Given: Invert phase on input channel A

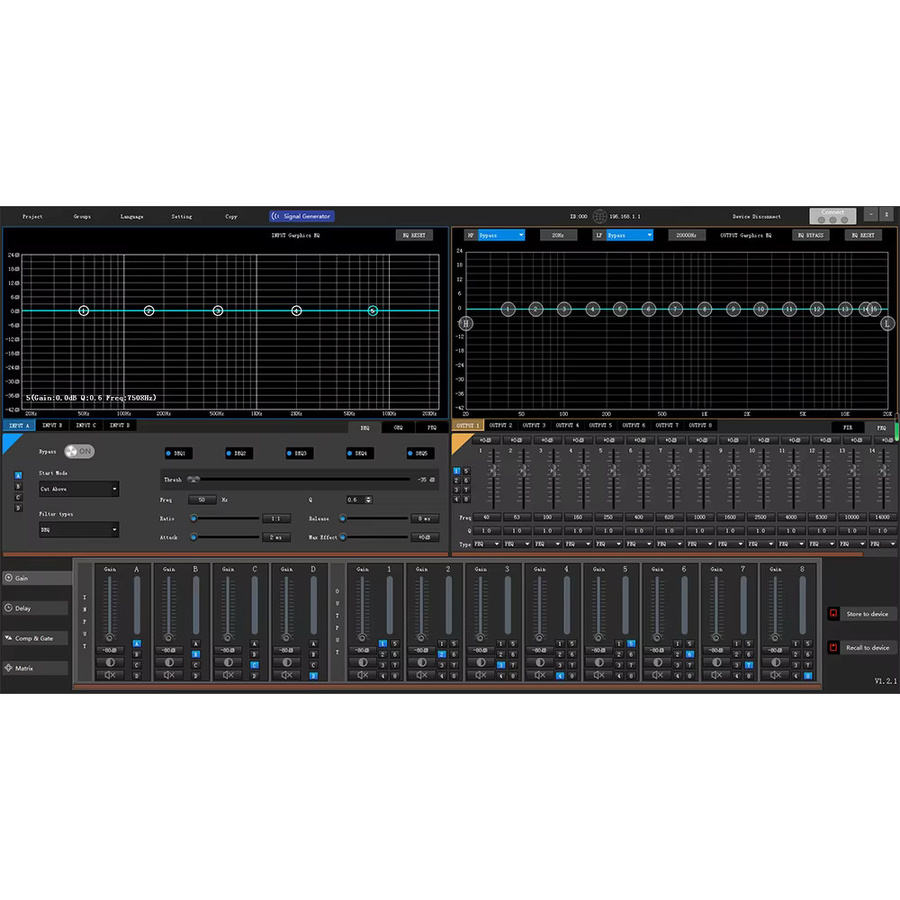Looking at the screenshot, I should 110,662.
